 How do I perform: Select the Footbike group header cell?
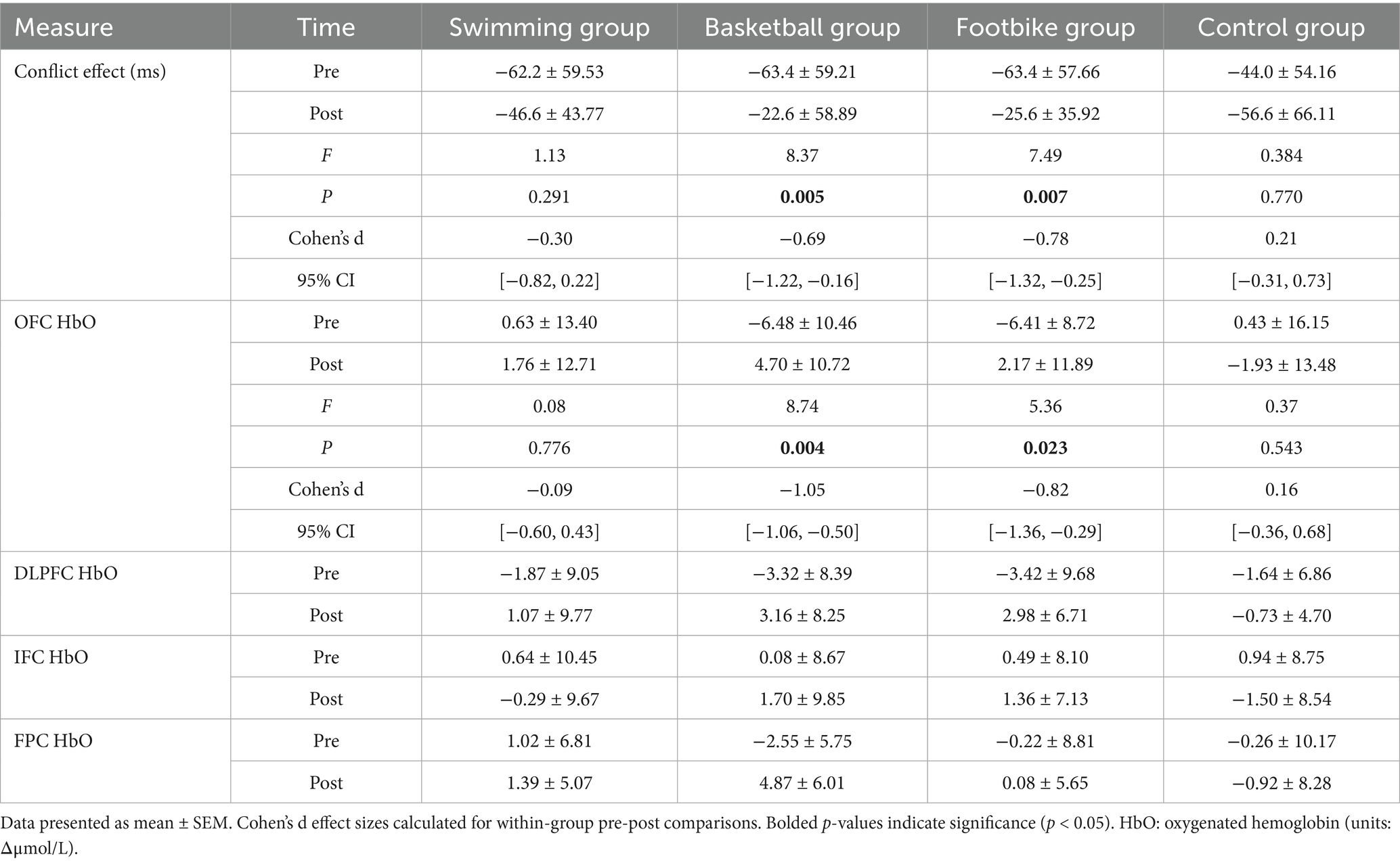tap(1045, 27)
